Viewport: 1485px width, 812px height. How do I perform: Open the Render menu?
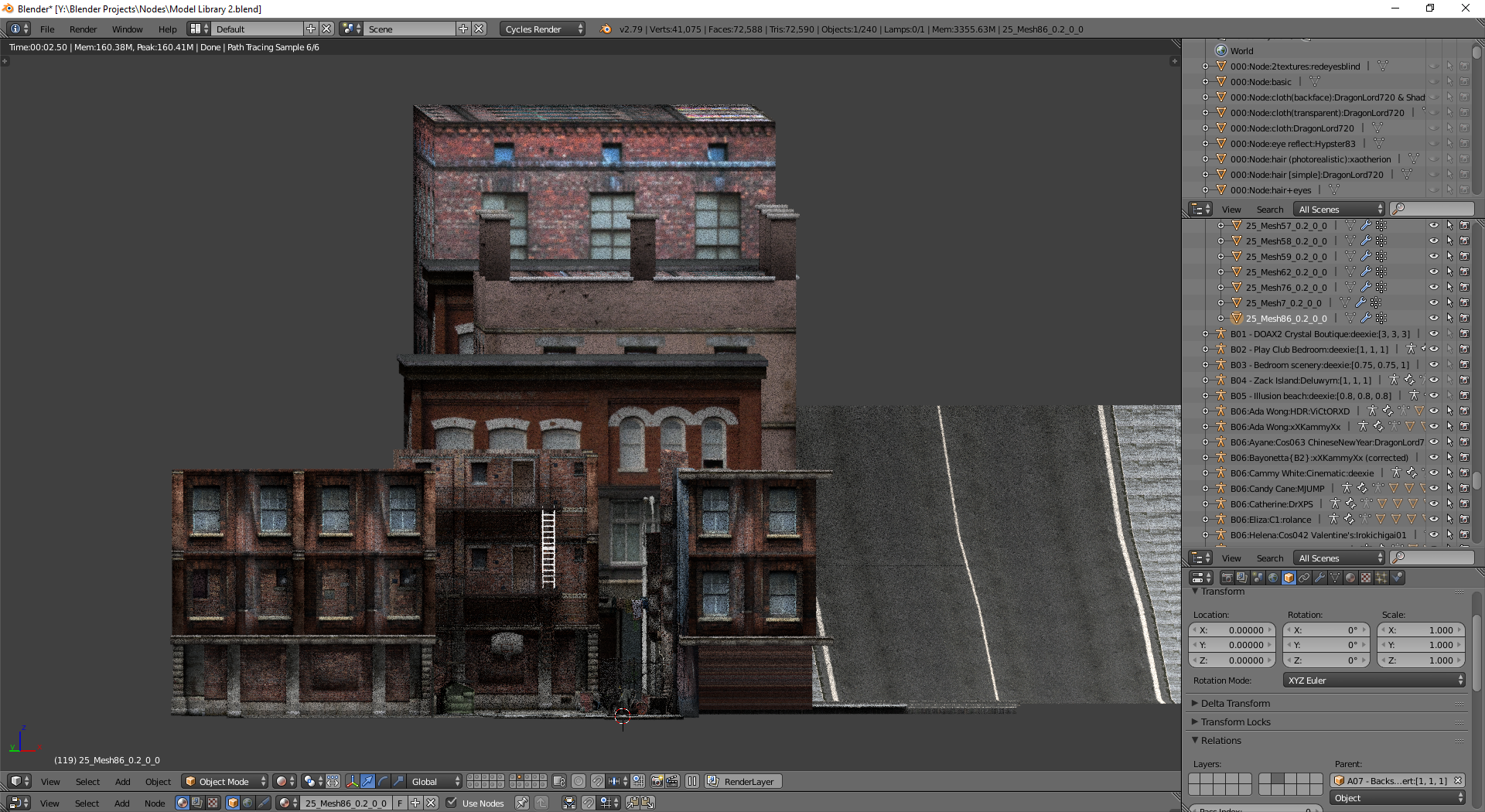coord(83,29)
